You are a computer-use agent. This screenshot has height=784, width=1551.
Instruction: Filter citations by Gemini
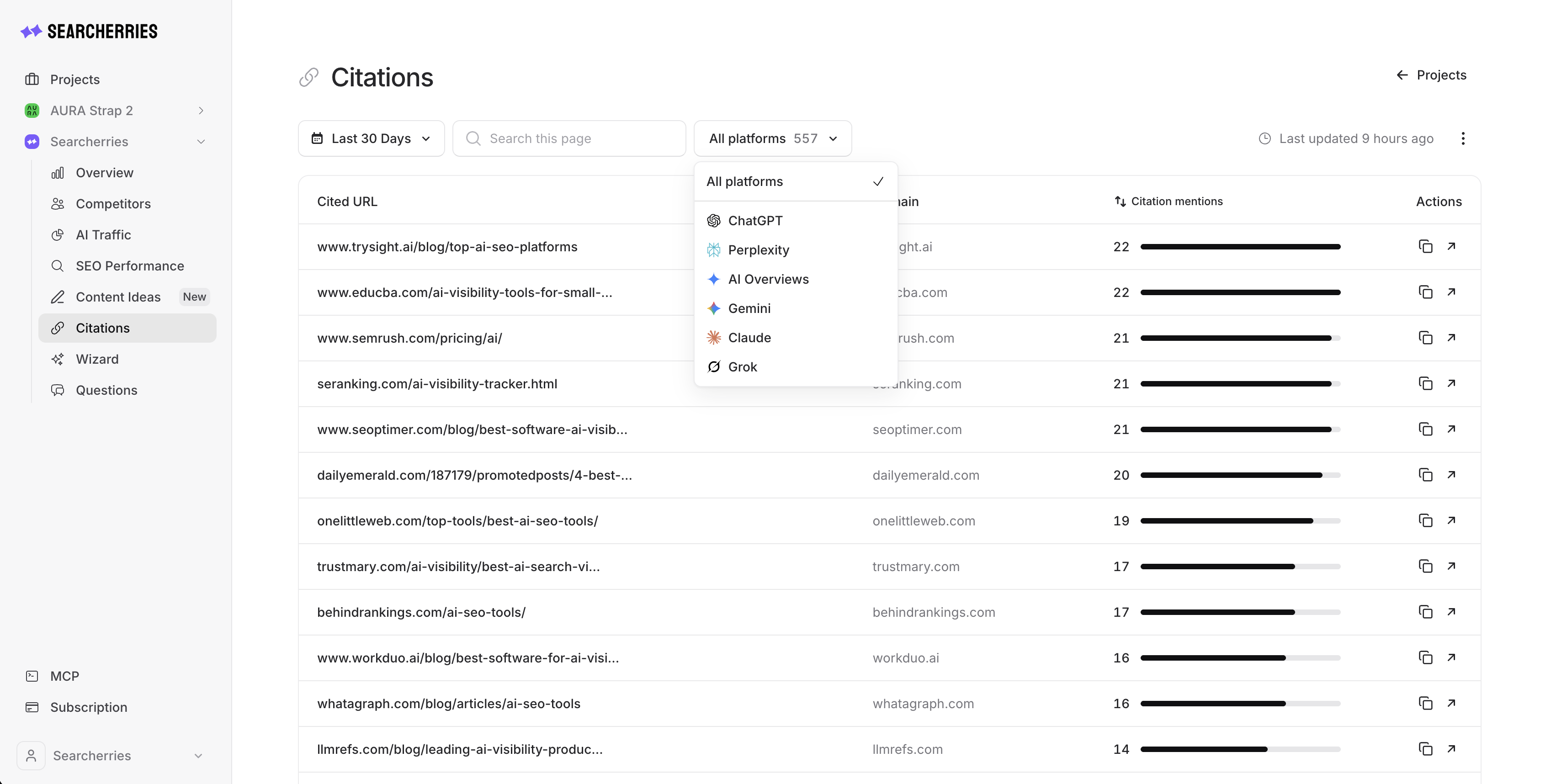[x=795, y=308]
